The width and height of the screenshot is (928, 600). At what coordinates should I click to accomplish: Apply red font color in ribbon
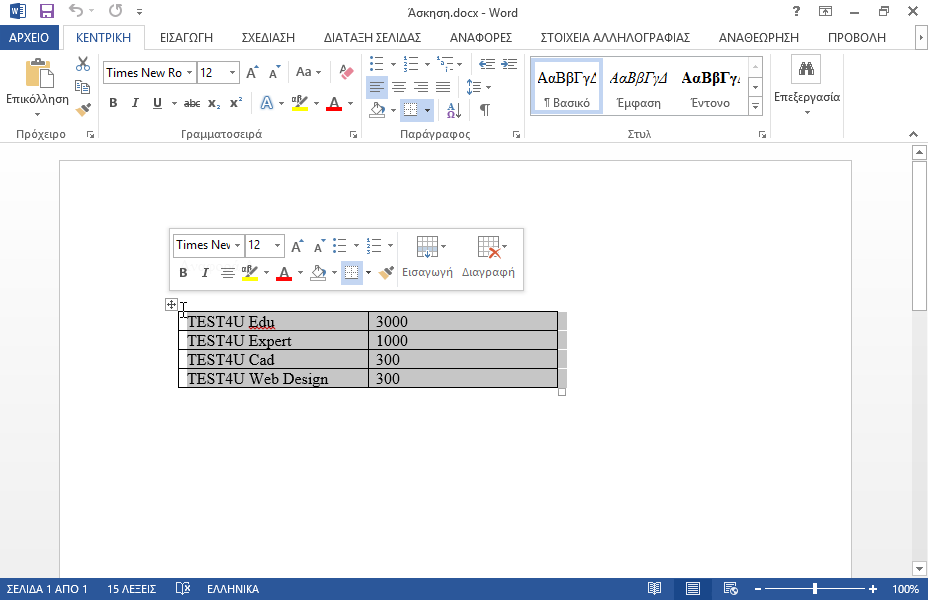click(x=334, y=103)
